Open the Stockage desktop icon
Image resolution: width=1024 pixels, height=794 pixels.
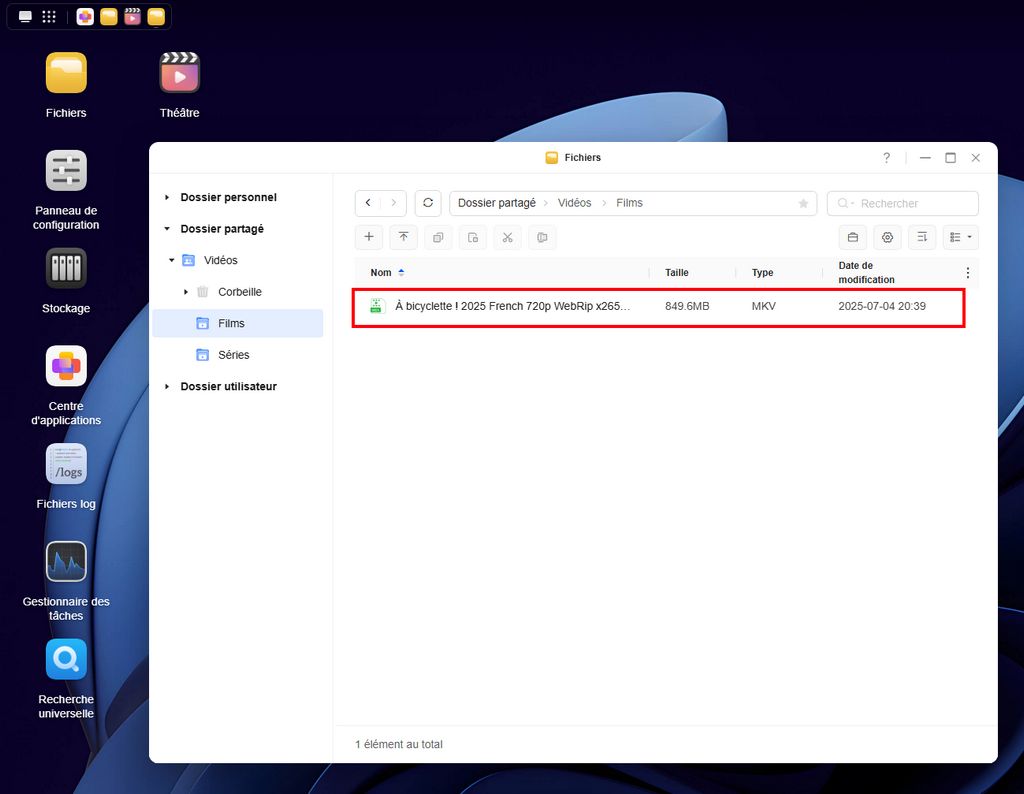[x=66, y=269]
